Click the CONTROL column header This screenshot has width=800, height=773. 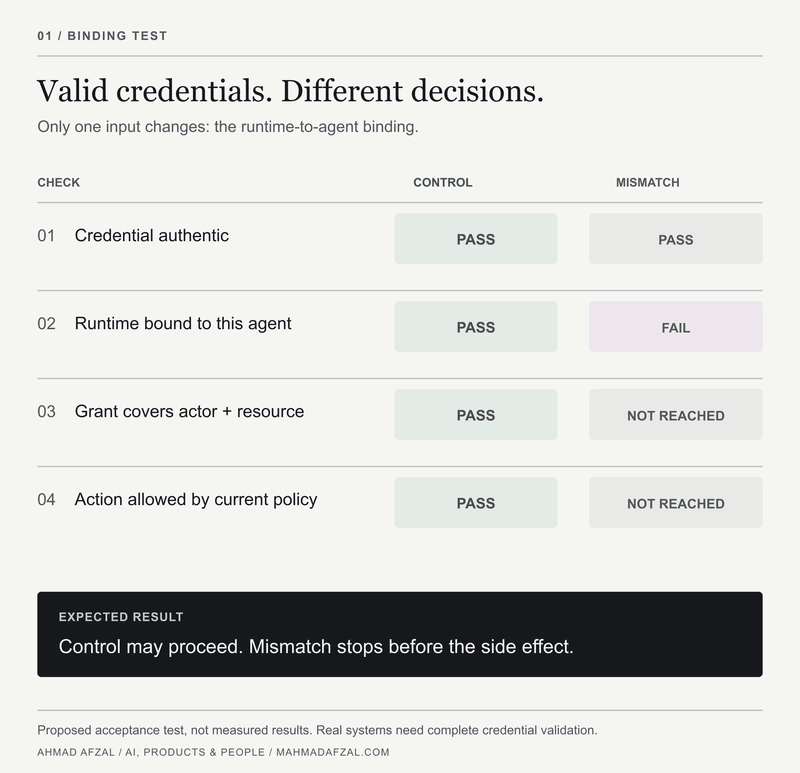point(443,183)
